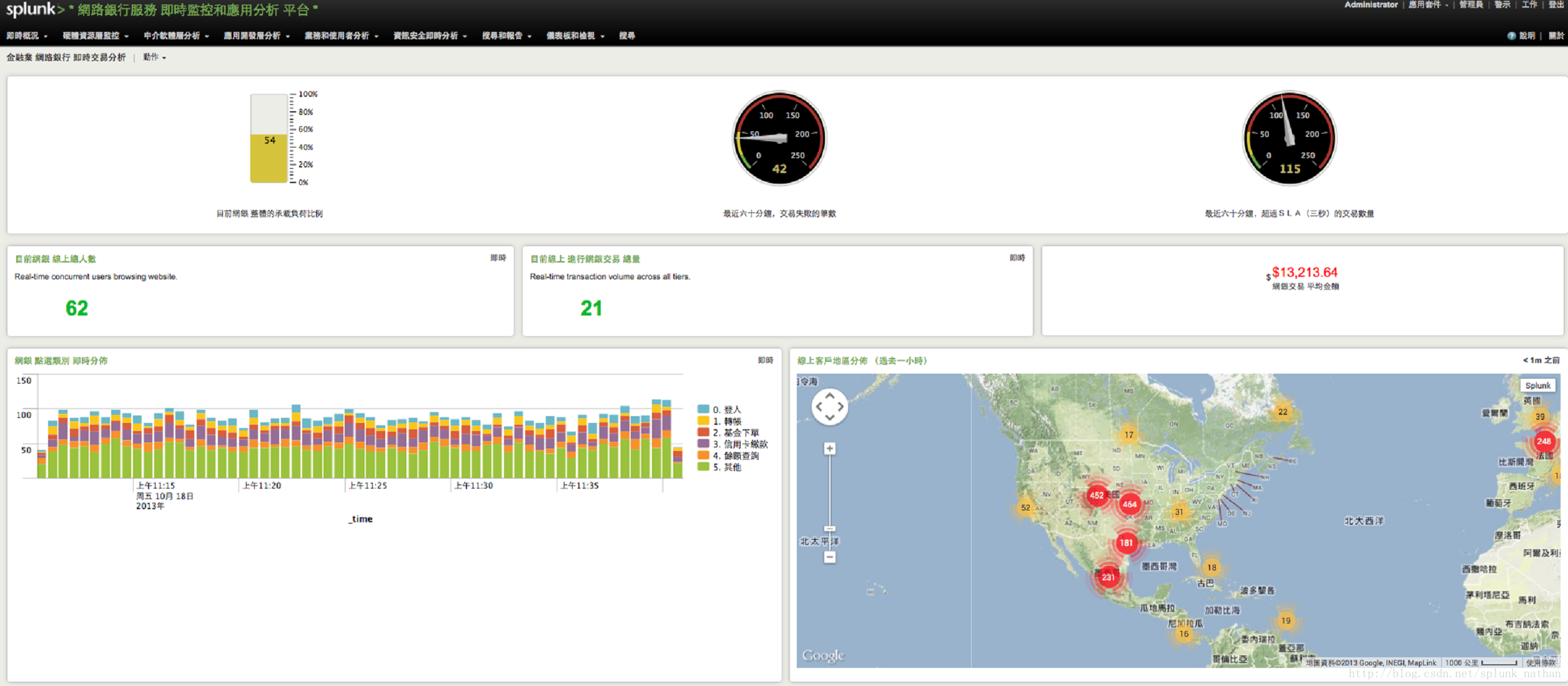Pan the map left with the arrow

pos(819,406)
